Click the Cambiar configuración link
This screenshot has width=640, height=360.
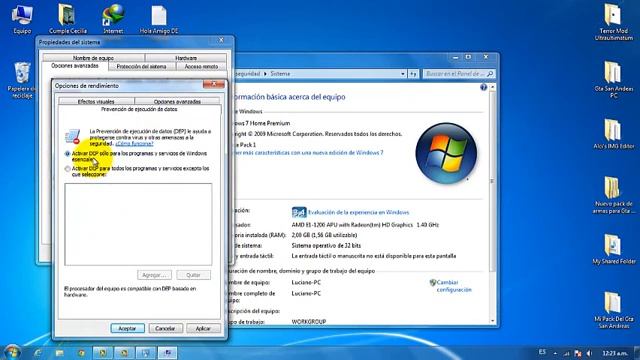454,286
